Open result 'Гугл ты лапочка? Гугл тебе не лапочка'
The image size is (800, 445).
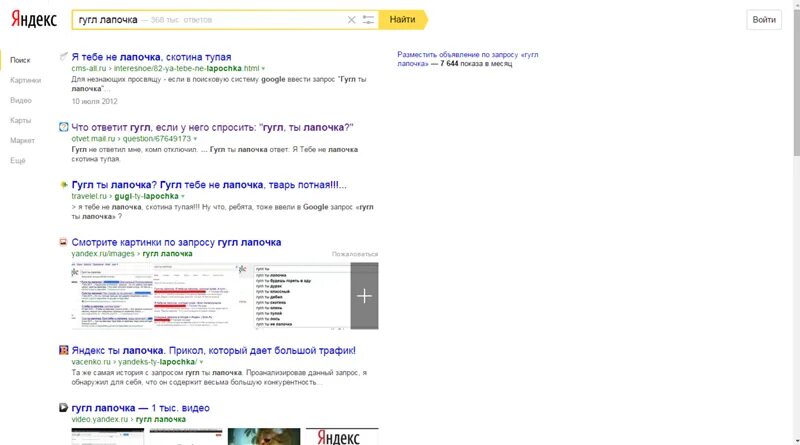point(209,185)
